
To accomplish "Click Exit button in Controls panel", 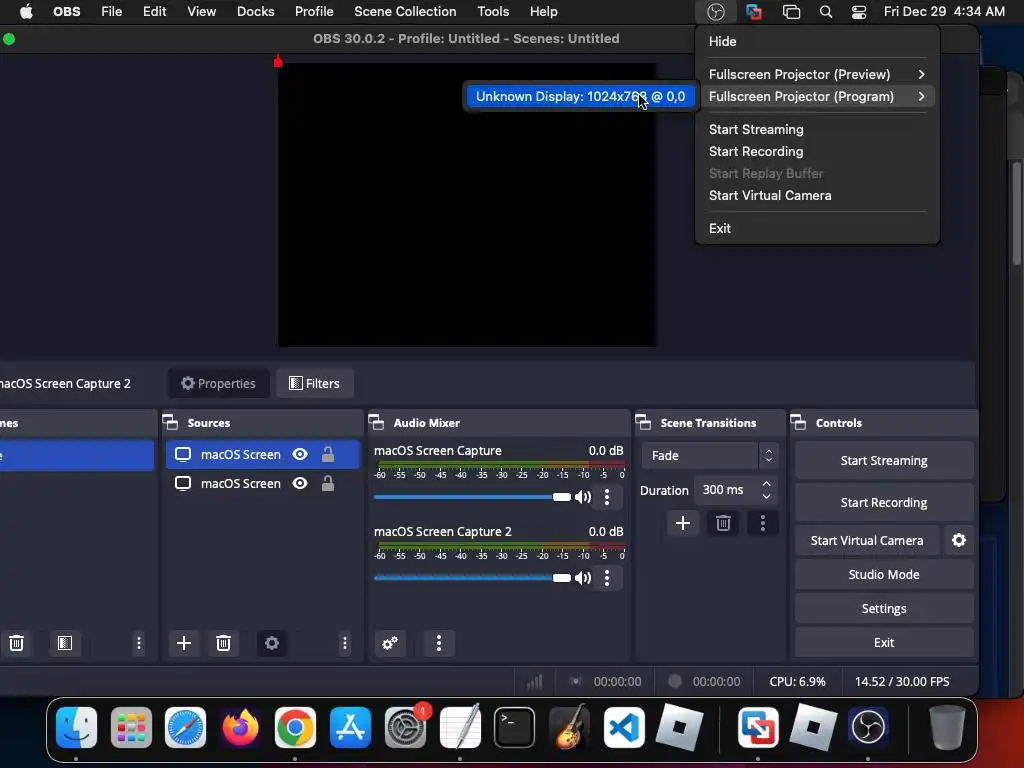I will pyautogui.click(x=884, y=643).
